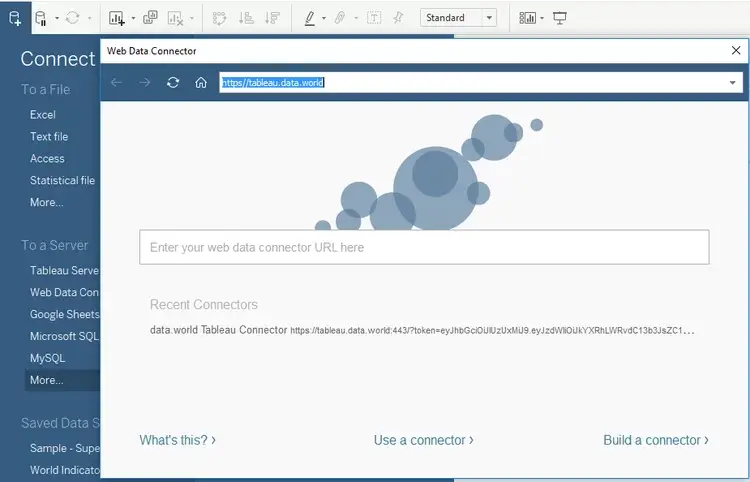Click the Presentation Mode icon
The image size is (750, 482).
coord(560,18)
